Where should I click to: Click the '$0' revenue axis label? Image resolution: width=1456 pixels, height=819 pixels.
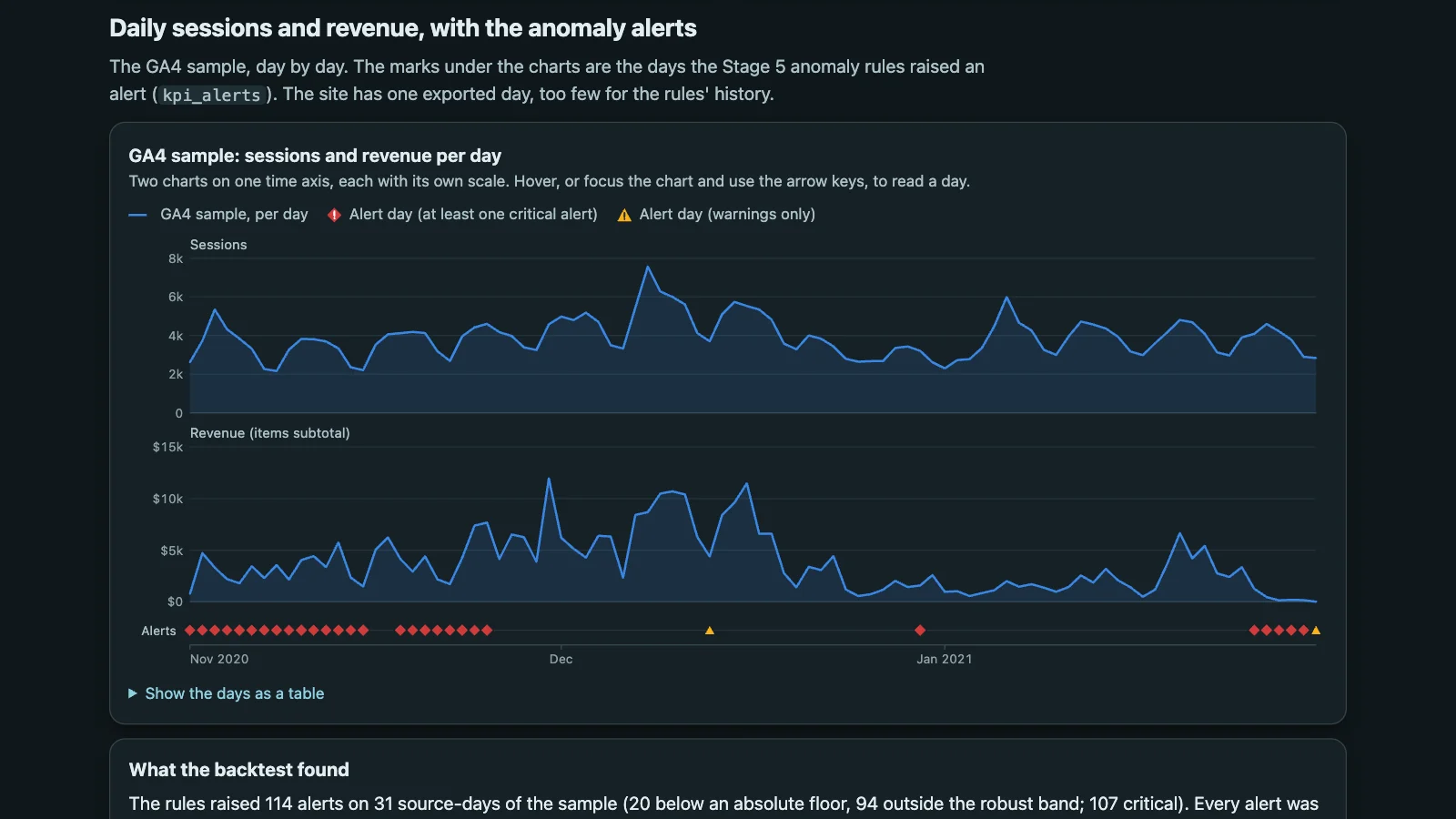(176, 602)
